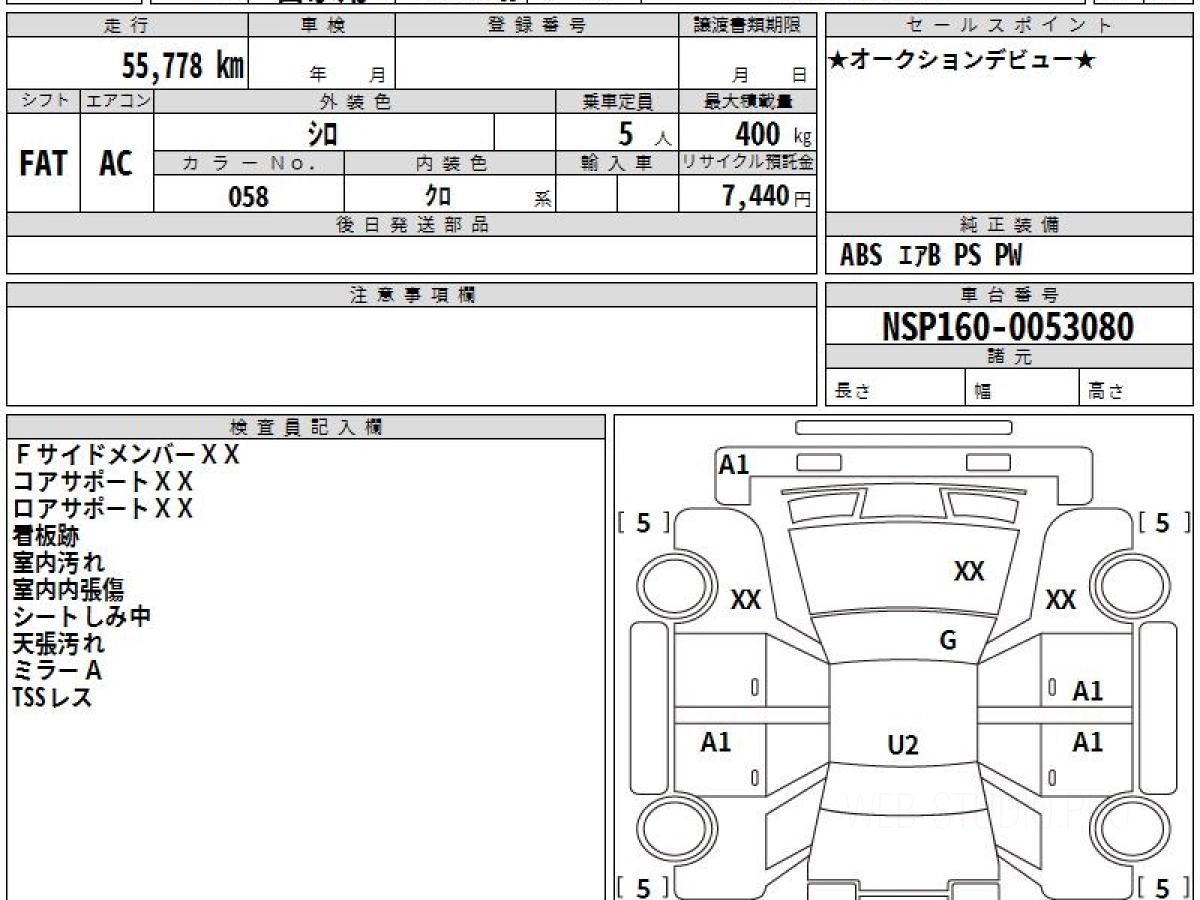Click the 400 kg load capacity value
This screenshot has width=1200, height=900.
(x=772, y=133)
